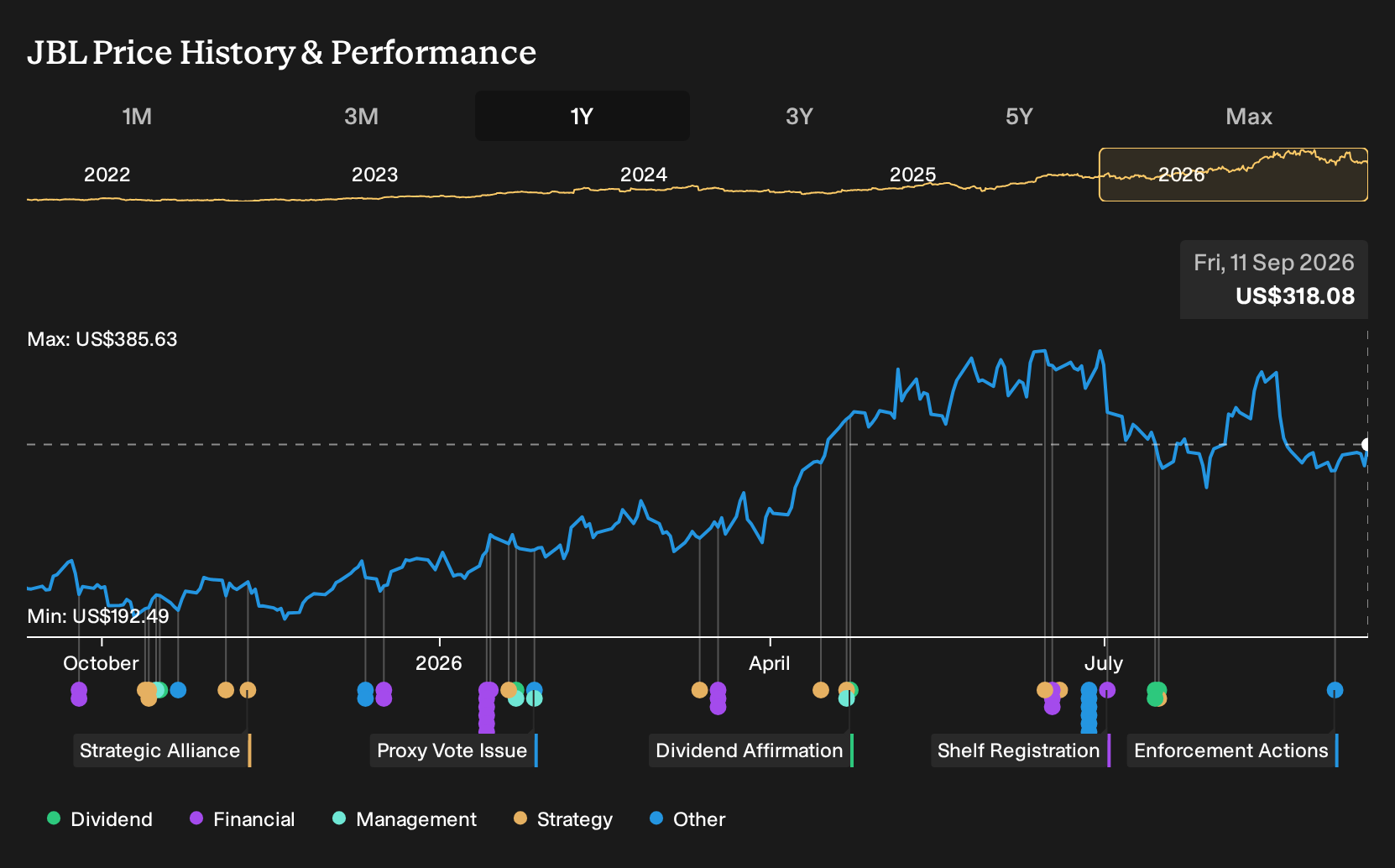Screen dimensions: 1395x868
Task: Click the blue event dot above Enforcement Actions
Action: click(x=1335, y=690)
